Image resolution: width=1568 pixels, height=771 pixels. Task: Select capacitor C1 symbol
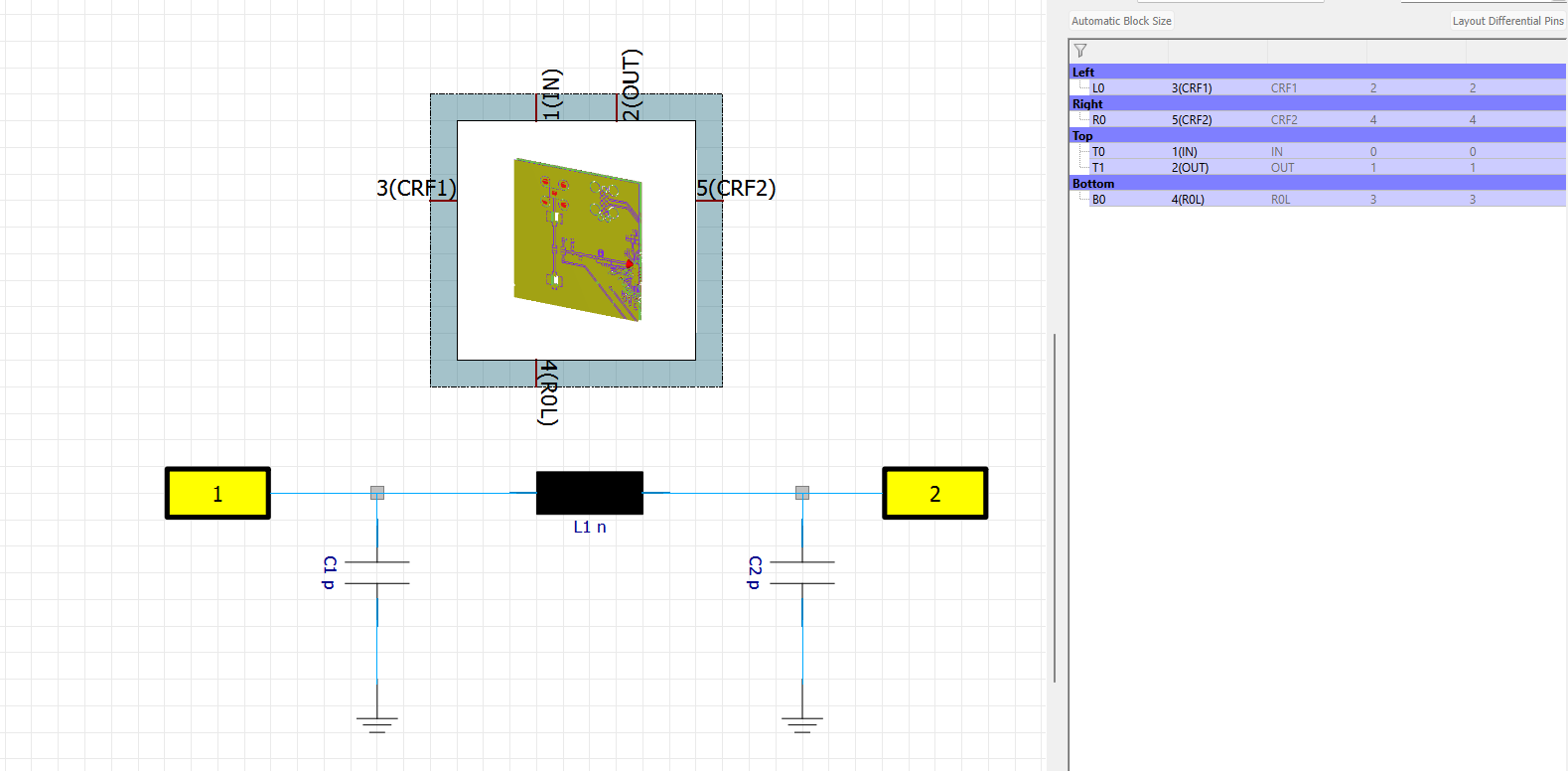point(377,572)
